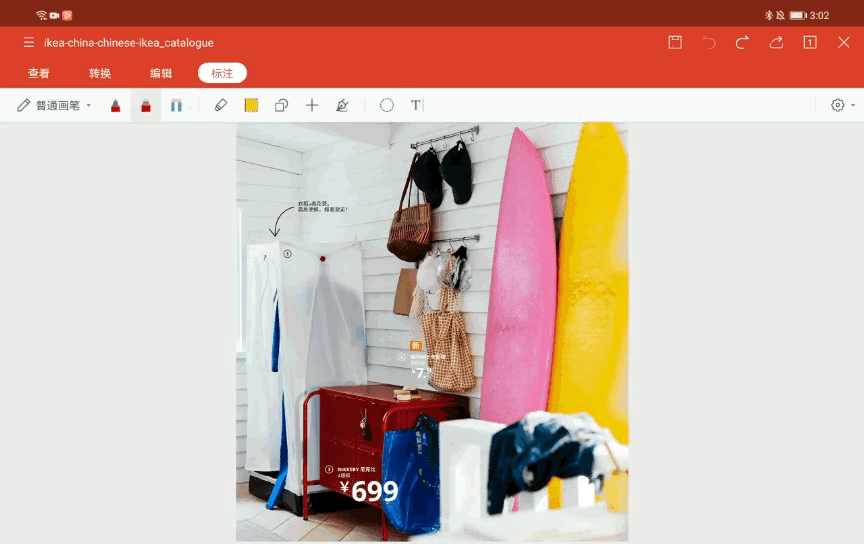Select the red highlighter marker
The width and height of the screenshot is (864, 544).
click(146, 105)
